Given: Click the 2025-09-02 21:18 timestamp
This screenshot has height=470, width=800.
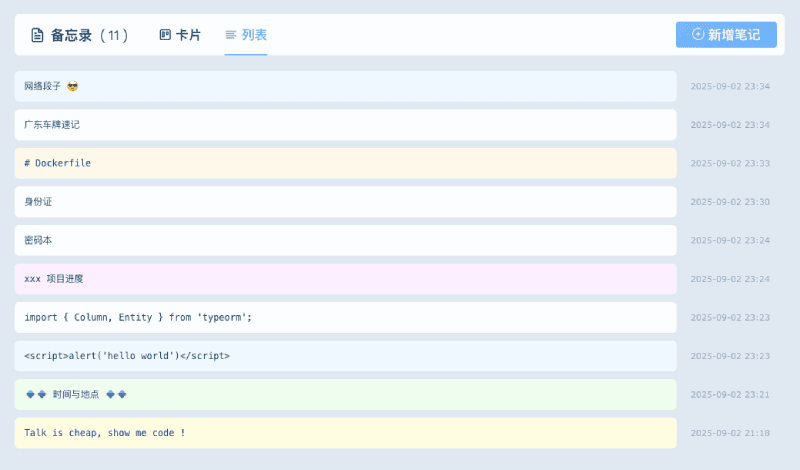Looking at the screenshot, I should pyautogui.click(x=730, y=433).
